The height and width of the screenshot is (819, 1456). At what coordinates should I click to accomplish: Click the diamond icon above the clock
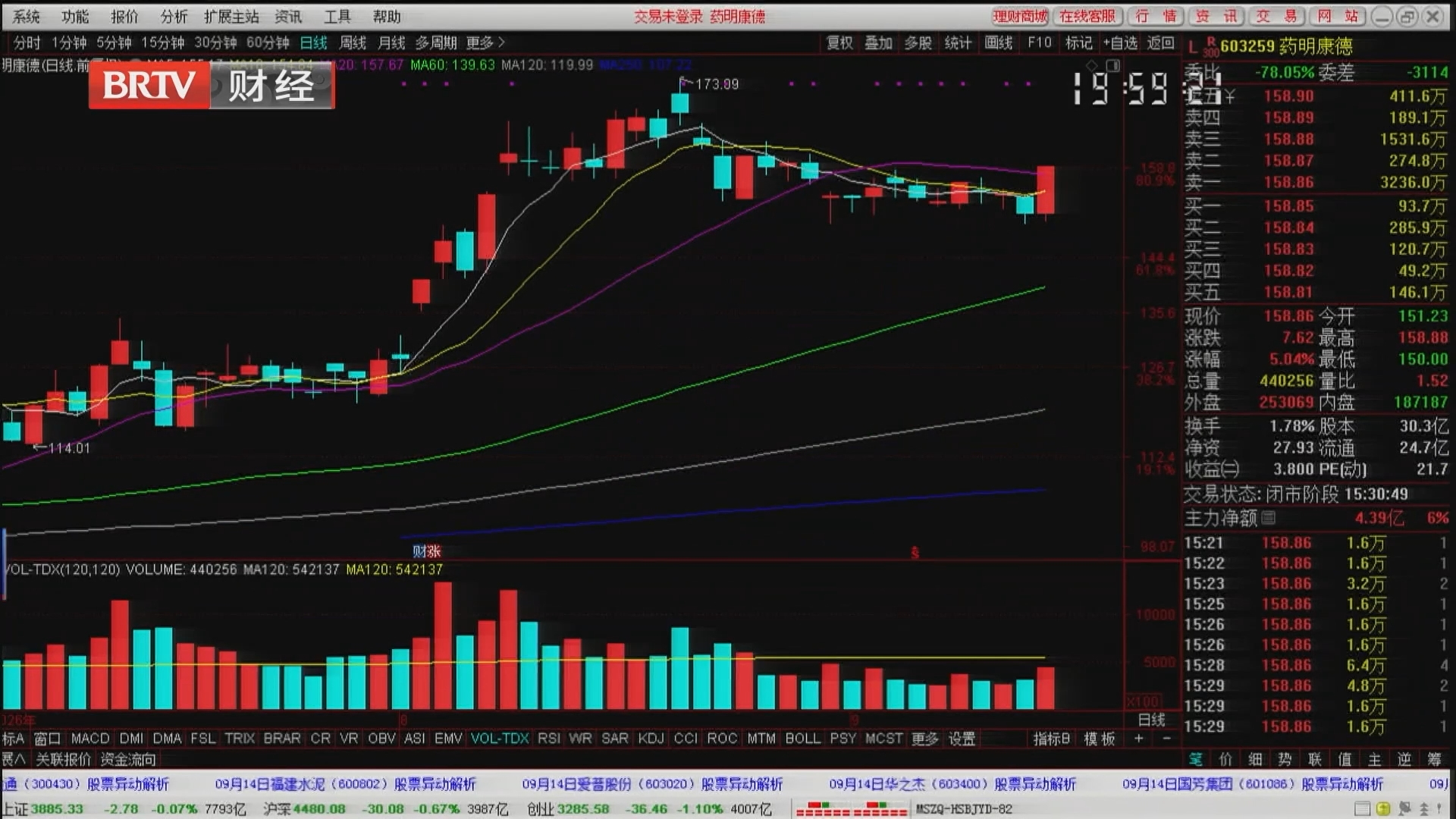tap(1092, 65)
